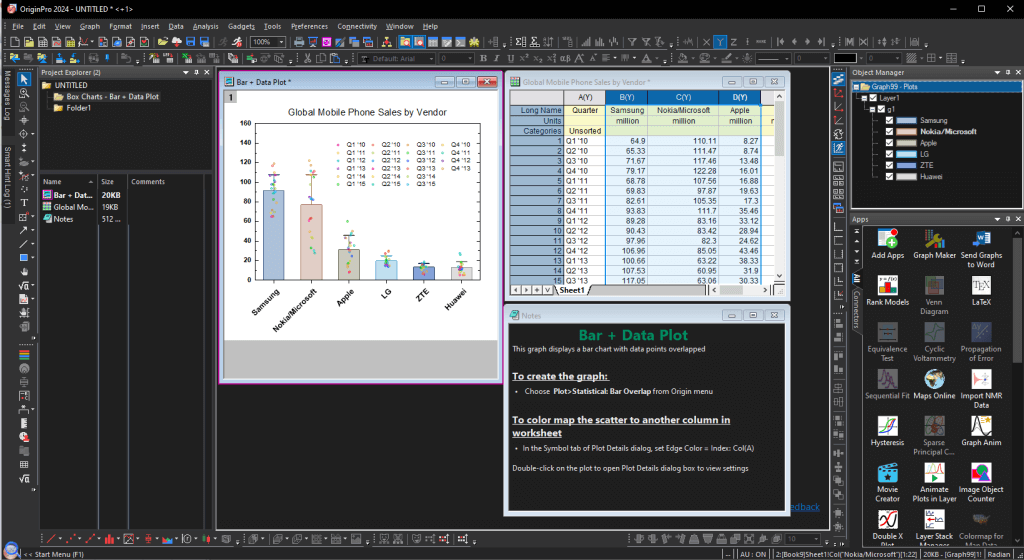Uncheck the Samsung plot visibility

pos(889,120)
